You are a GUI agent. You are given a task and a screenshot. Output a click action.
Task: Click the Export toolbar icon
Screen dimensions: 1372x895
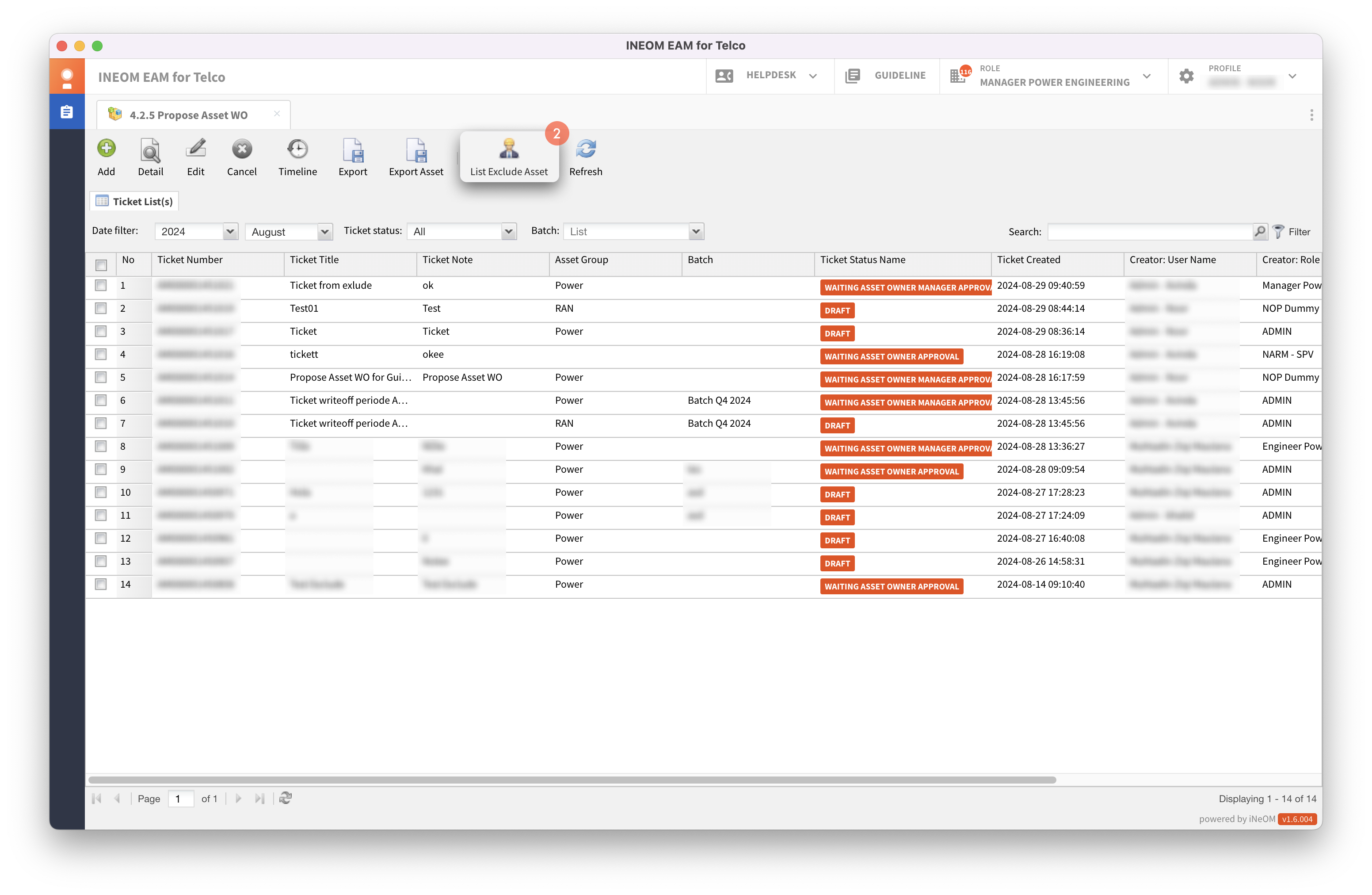pyautogui.click(x=352, y=149)
